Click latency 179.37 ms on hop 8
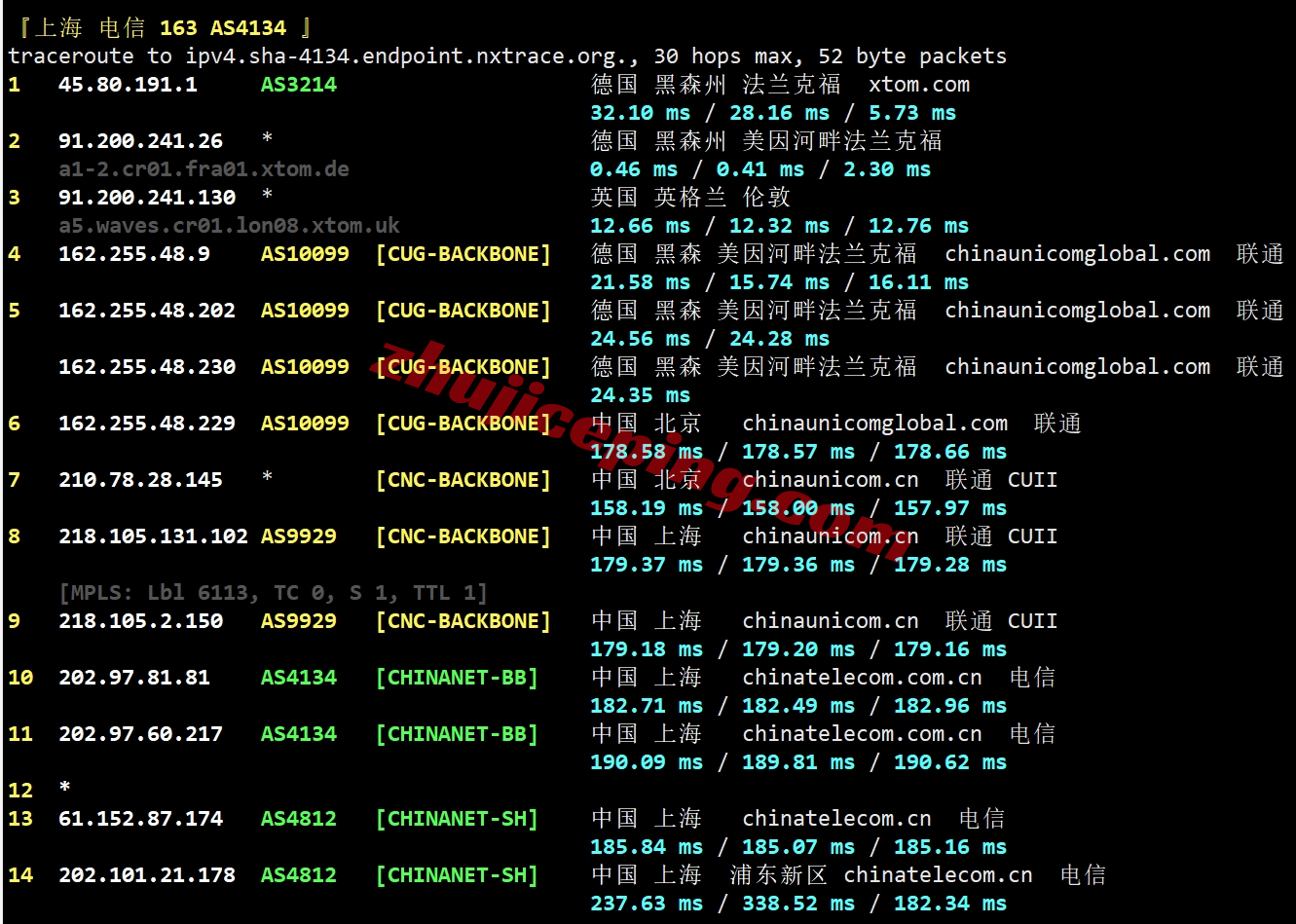1296x924 pixels. point(647,565)
